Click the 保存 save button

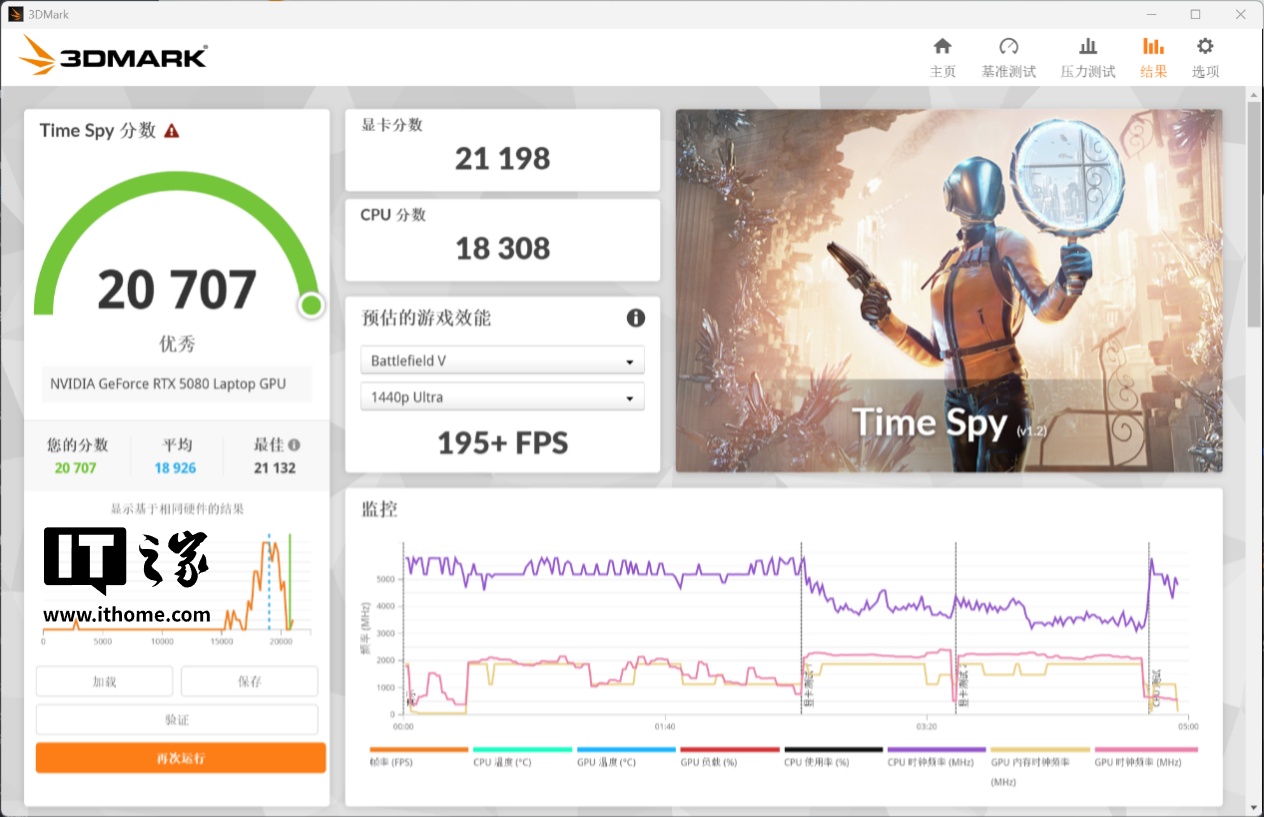[x=249, y=681]
